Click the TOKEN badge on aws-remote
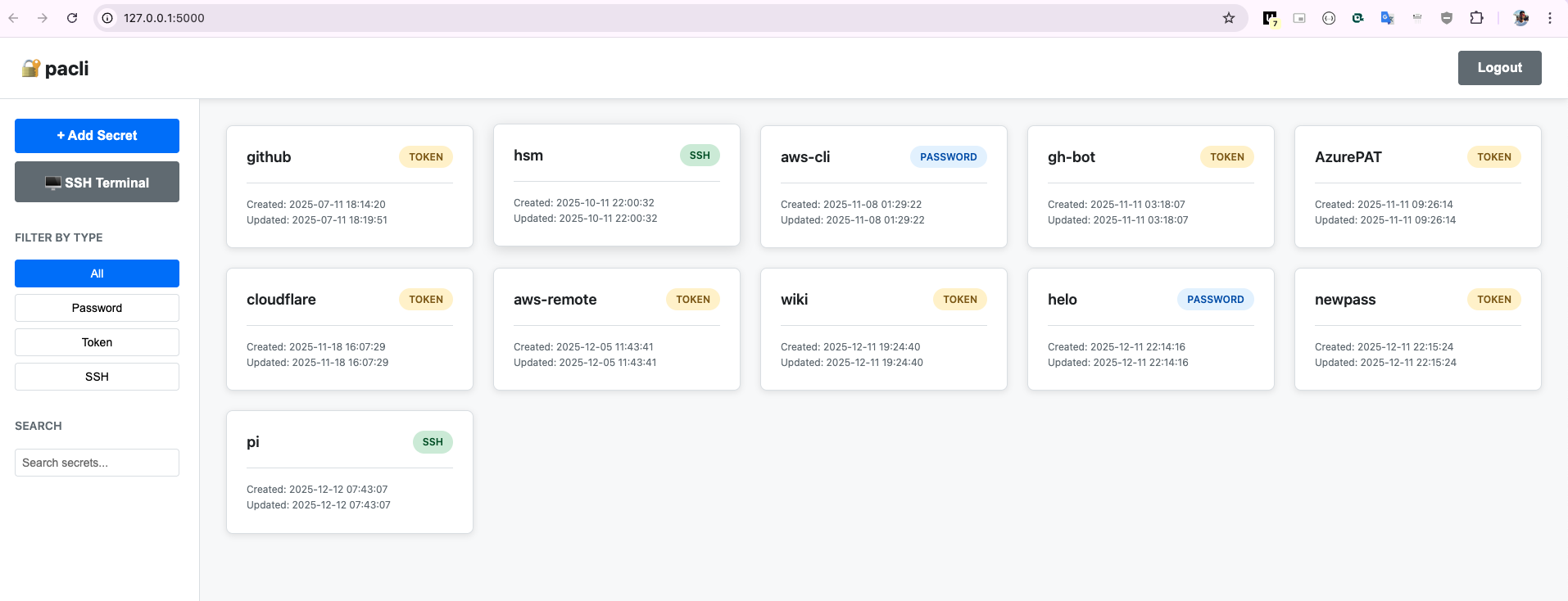The height and width of the screenshot is (601, 1568). [693, 300]
